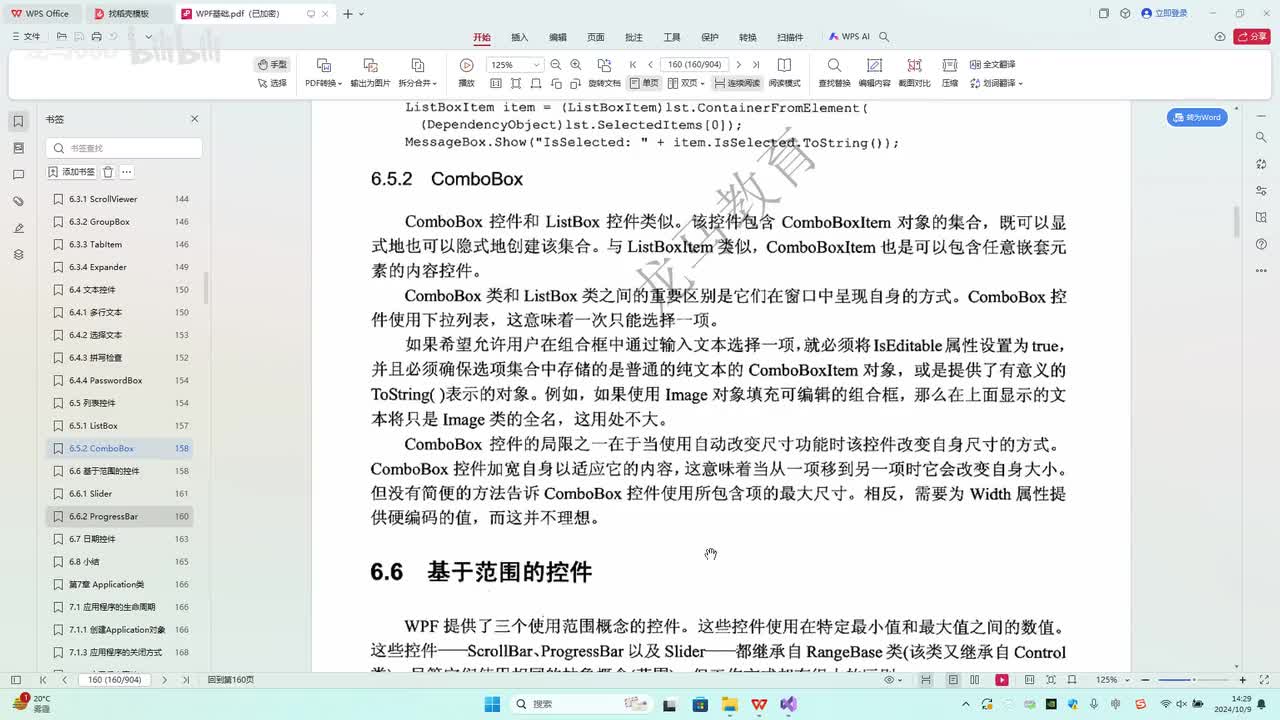1280x720 pixels.
Task: Close the 书签 bookmark panel
Action: pyautogui.click(x=195, y=119)
